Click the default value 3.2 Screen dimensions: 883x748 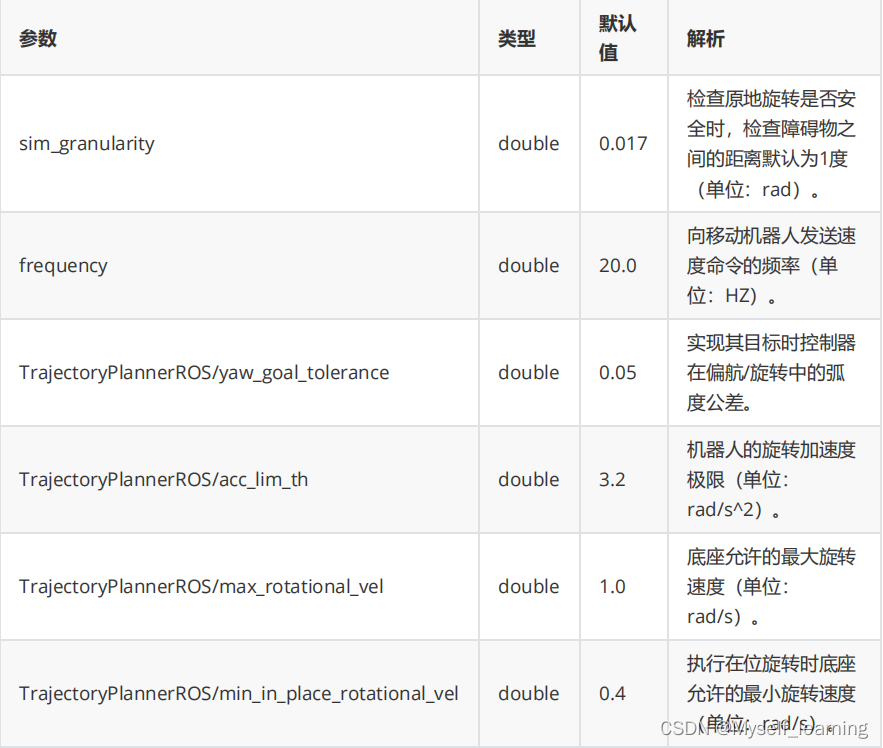tap(612, 479)
